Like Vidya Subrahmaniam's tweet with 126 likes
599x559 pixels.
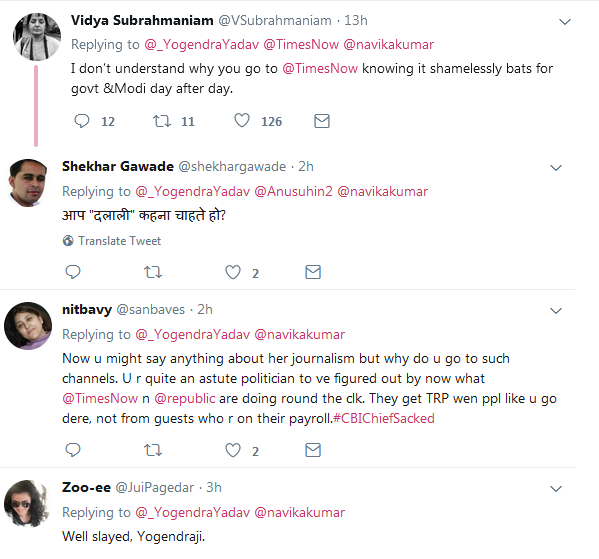pyautogui.click(x=242, y=120)
